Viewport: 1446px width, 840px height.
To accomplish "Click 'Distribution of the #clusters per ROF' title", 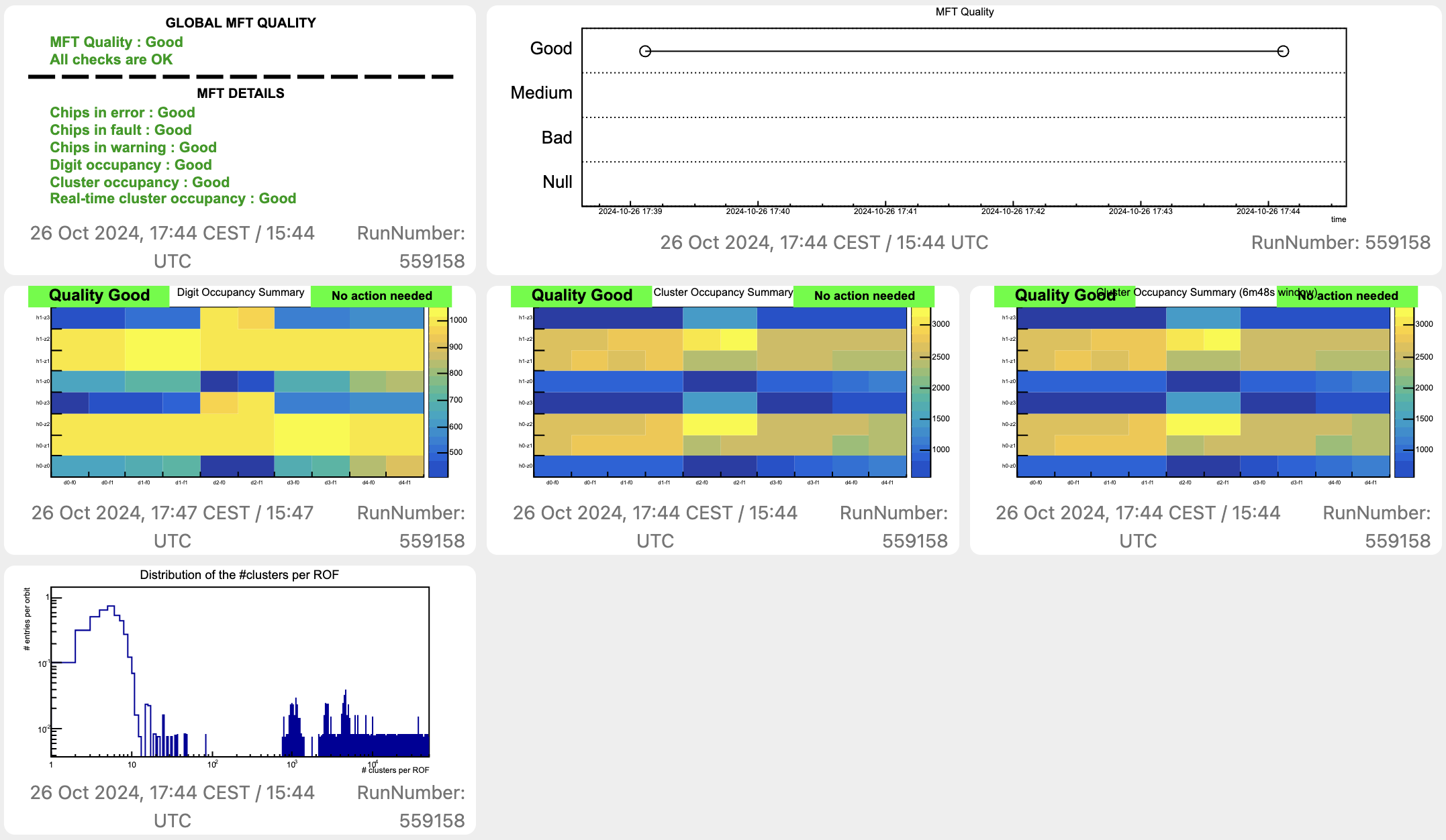I will 240,575.
